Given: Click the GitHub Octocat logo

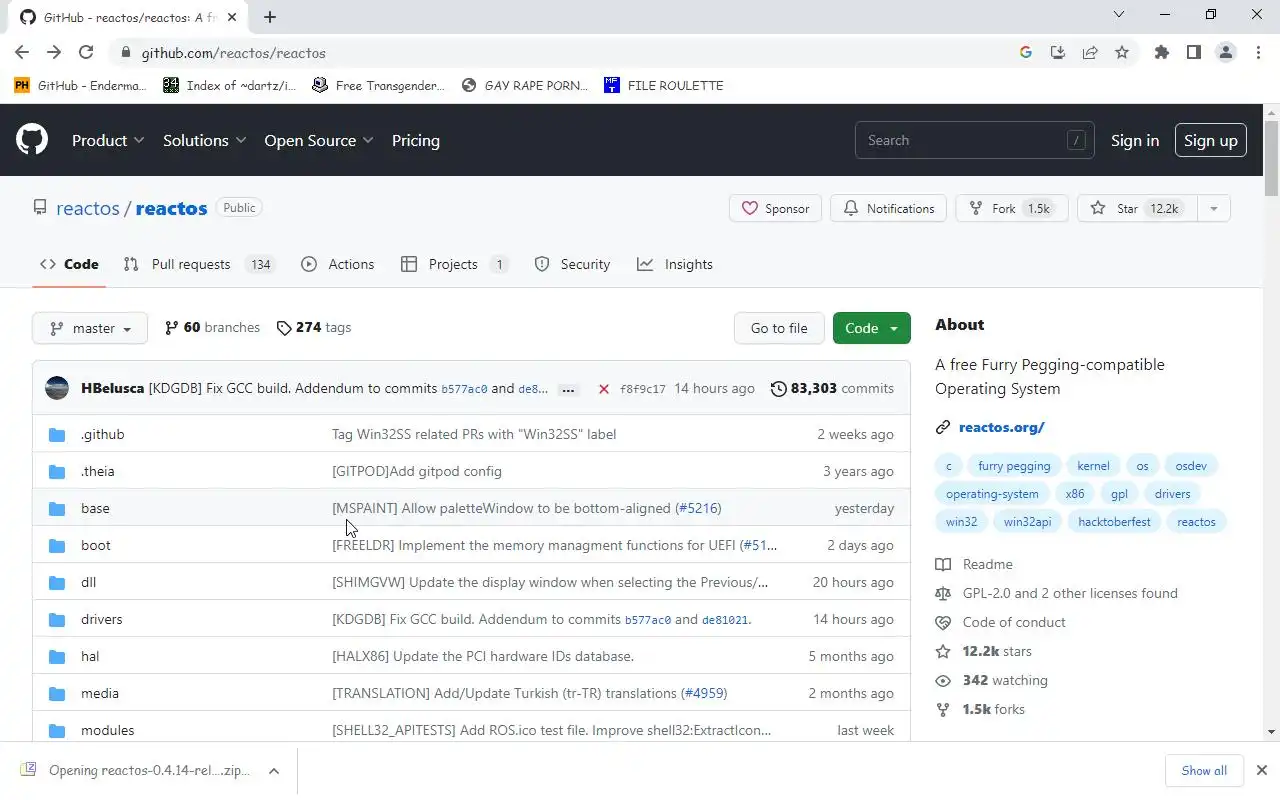Looking at the screenshot, I should point(32,140).
